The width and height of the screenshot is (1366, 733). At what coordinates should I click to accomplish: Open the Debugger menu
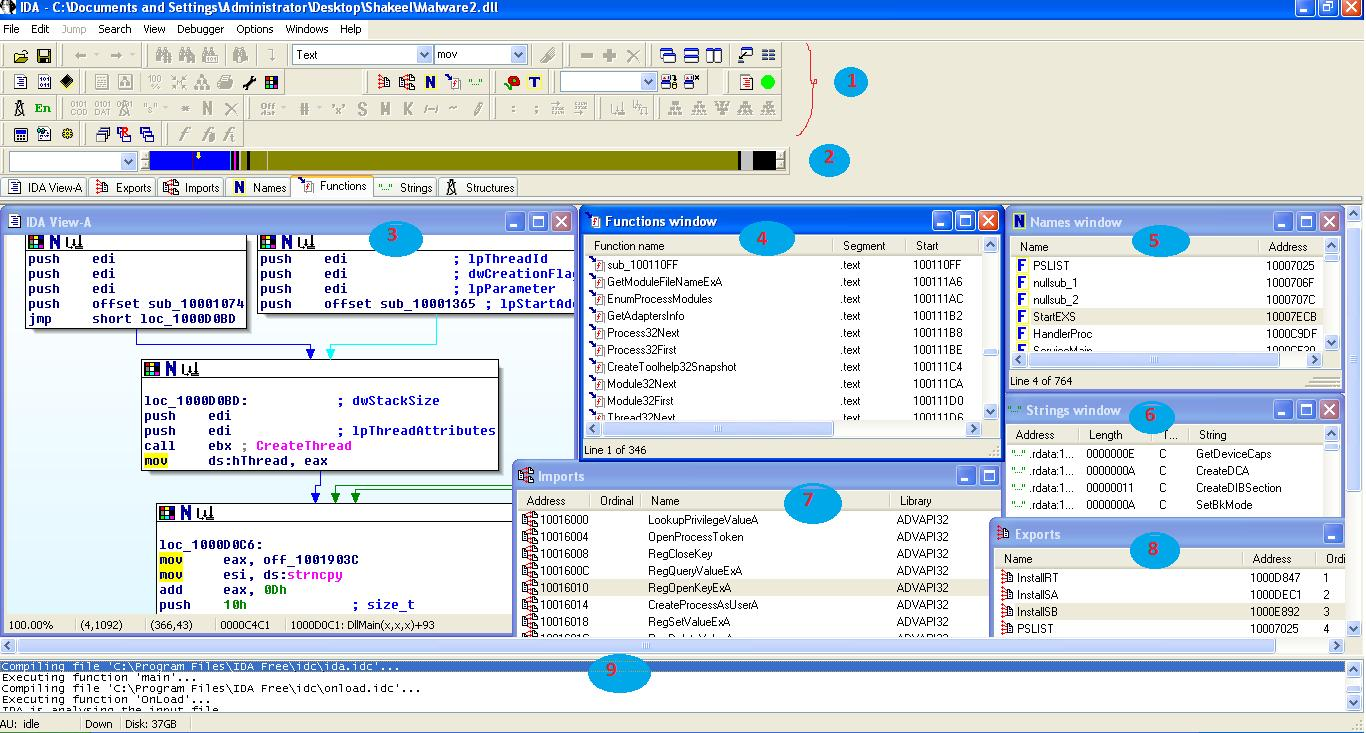click(x=200, y=29)
